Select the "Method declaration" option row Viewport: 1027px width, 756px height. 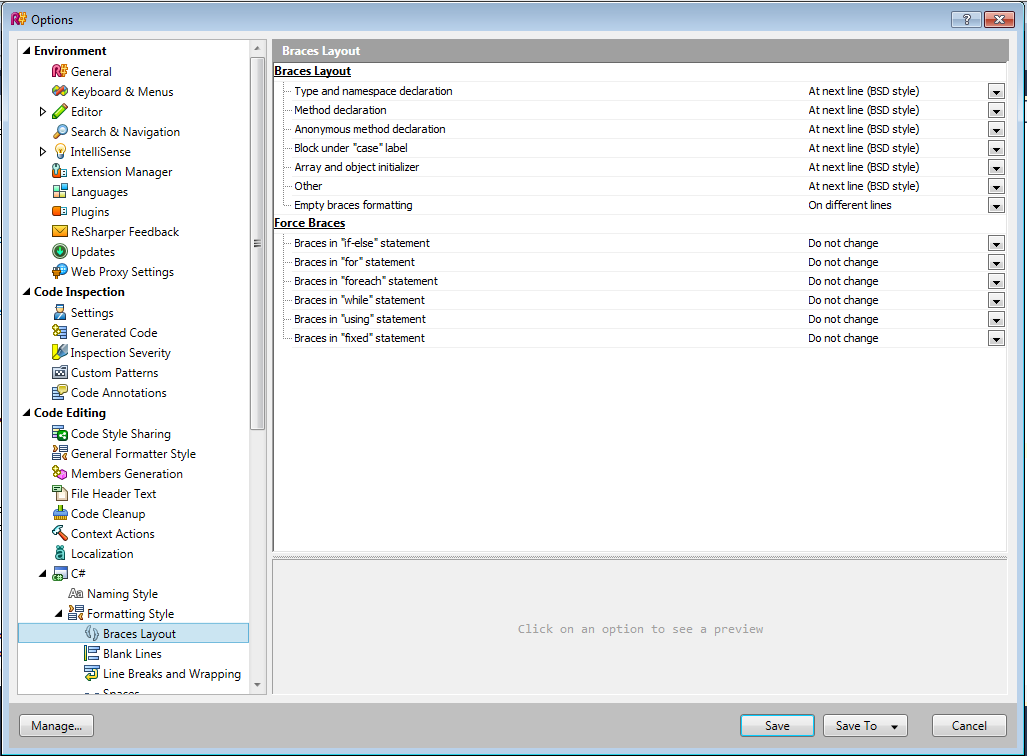coord(639,110)
